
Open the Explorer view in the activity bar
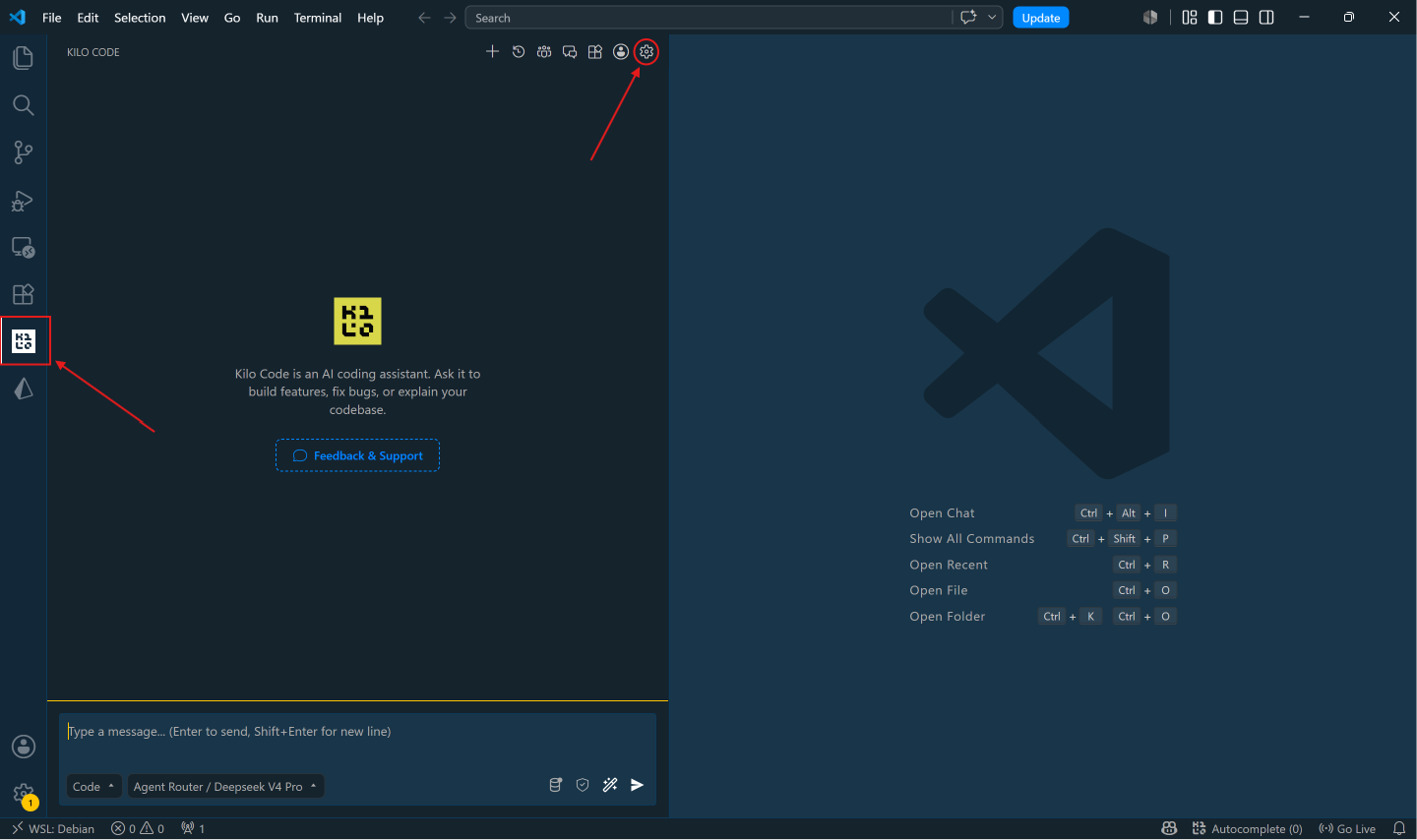click(x=23, y=58)
